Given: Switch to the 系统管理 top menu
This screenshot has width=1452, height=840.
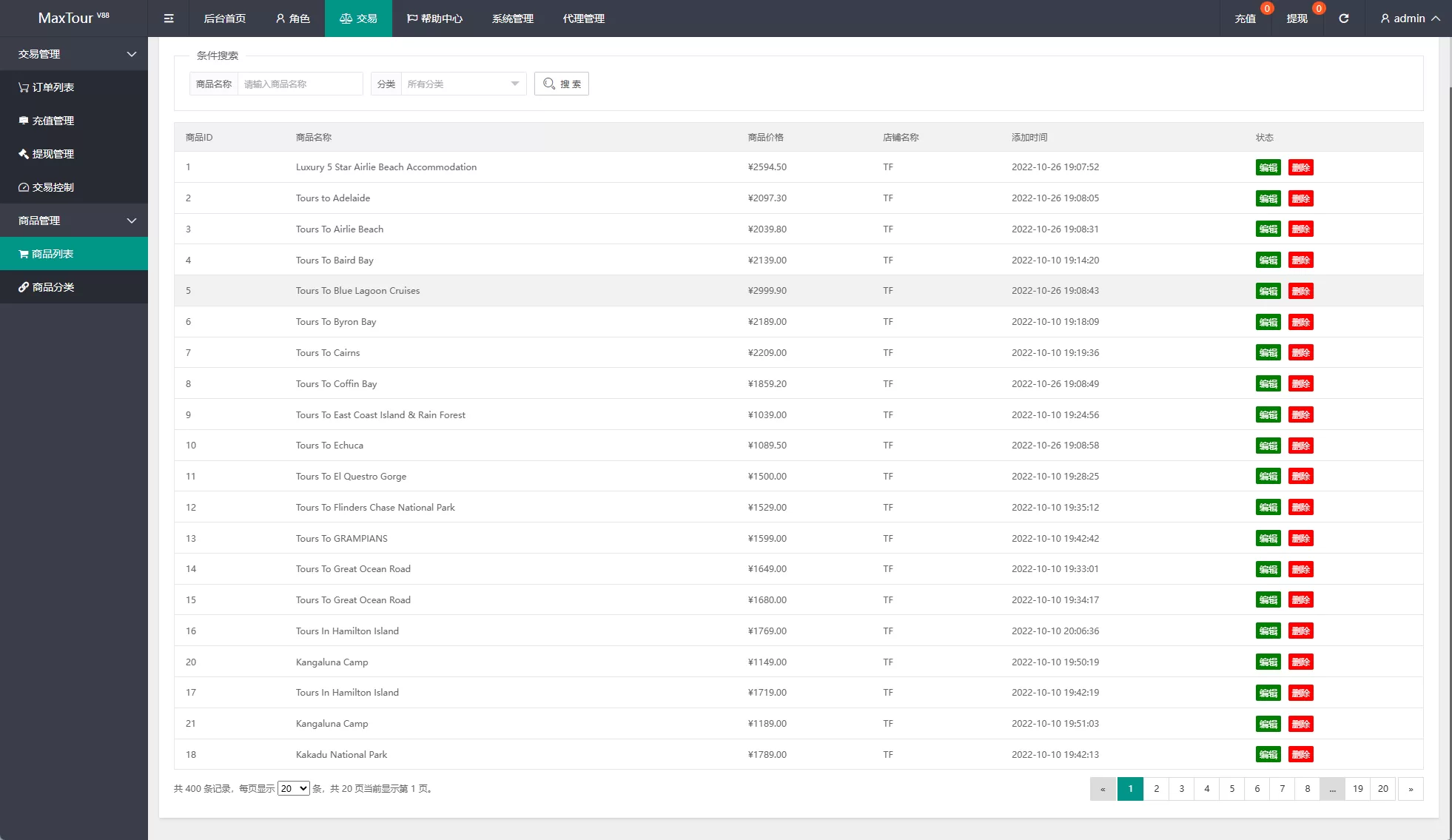Looking at the screenshot, I should [512, 19].
